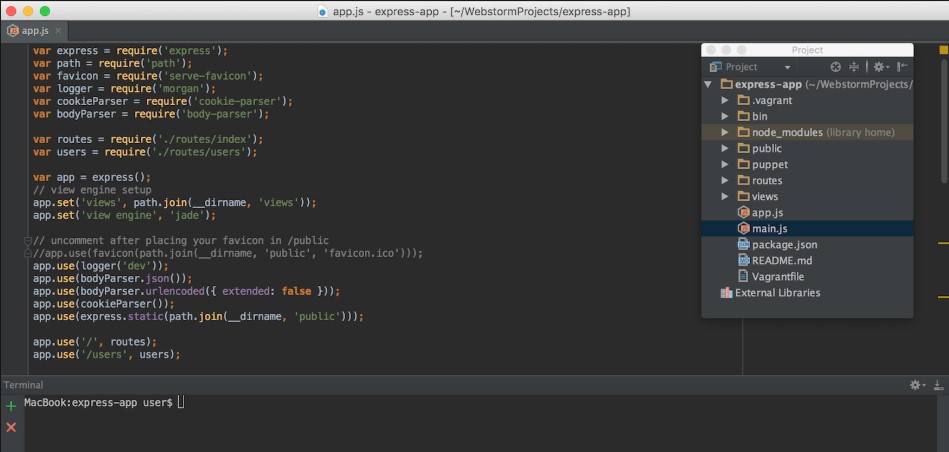Click the bin folder icon
The height and width of the screenshot is (452, 949).
tap(744, 116)
